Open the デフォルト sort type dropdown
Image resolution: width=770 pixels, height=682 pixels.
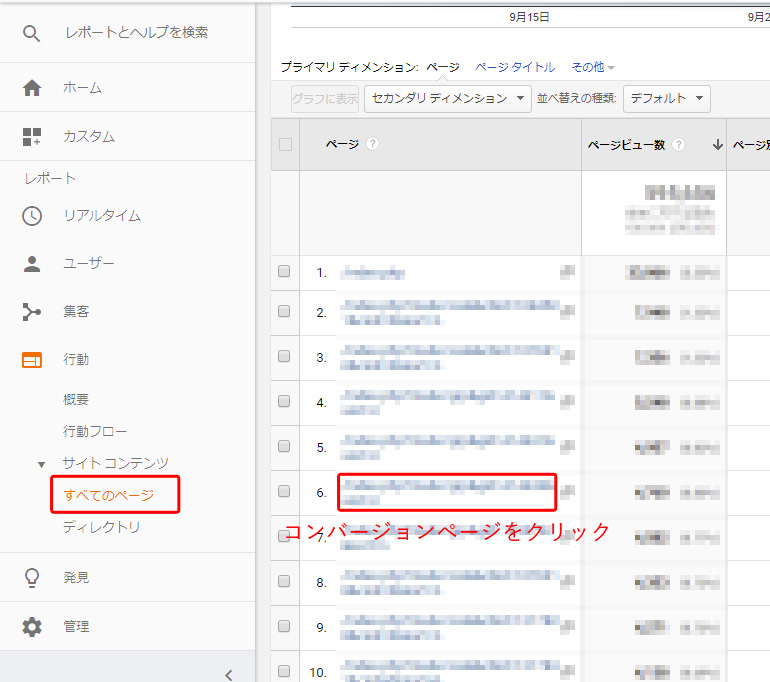666,98
